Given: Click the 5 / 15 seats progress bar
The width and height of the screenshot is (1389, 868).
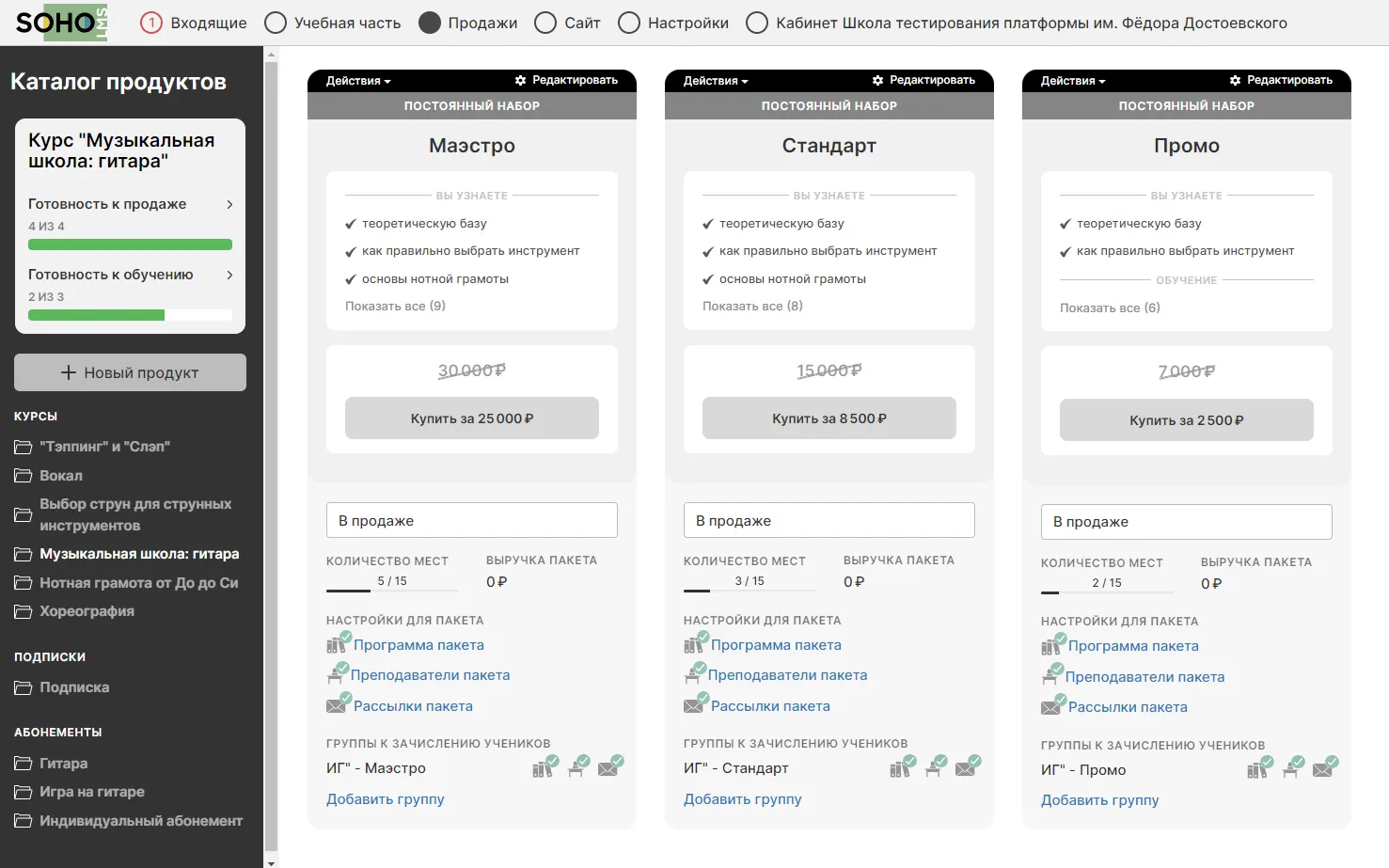Looking at the screenshot, I should (392, 591).
